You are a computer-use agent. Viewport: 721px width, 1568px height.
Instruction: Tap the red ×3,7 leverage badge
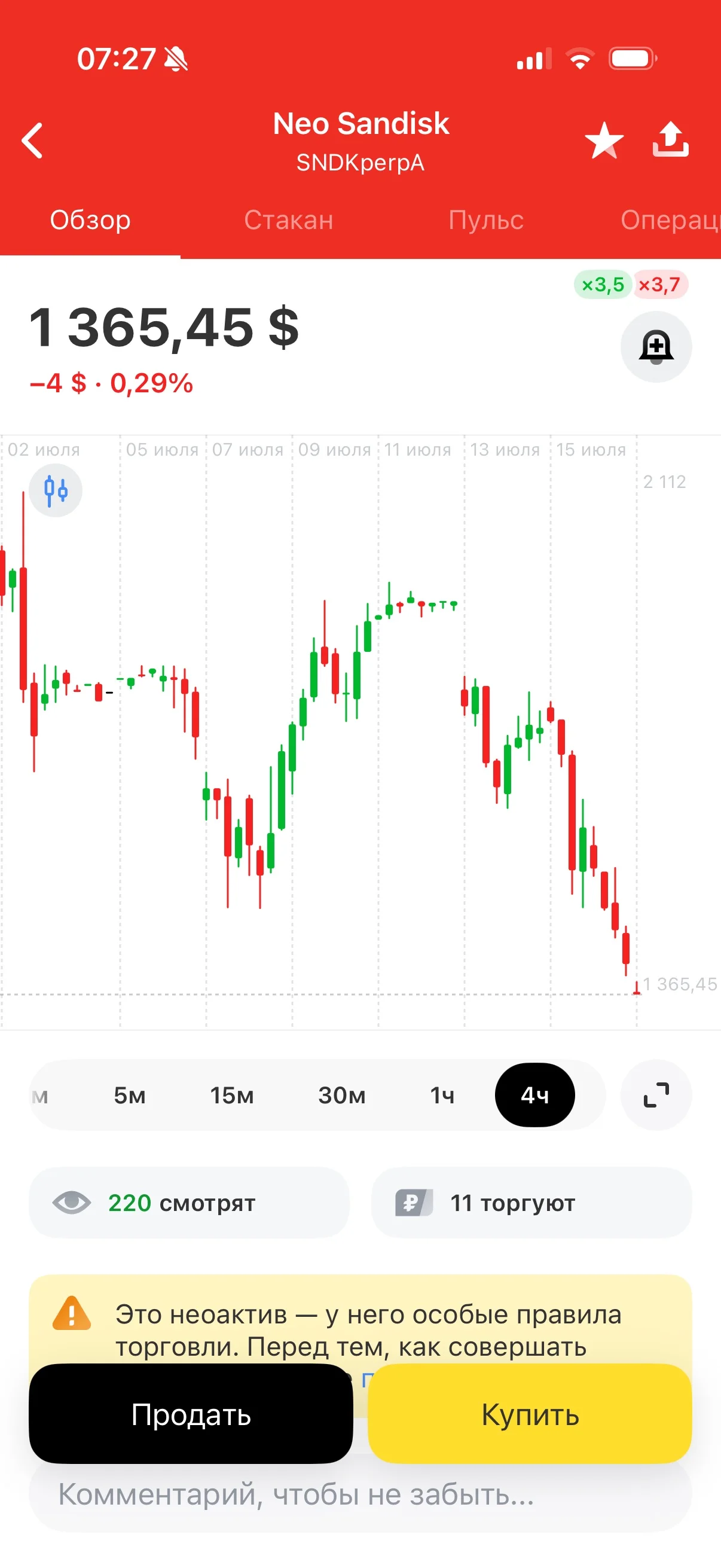pos(659,285)
